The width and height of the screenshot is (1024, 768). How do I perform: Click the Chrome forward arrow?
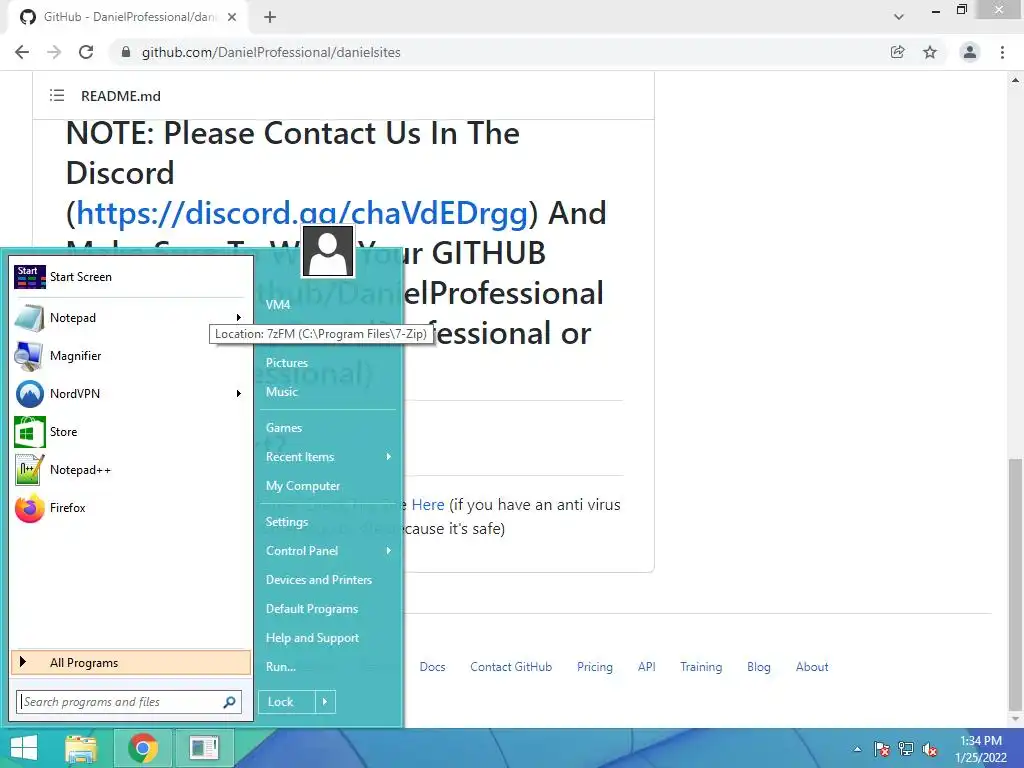pos(54,52)
